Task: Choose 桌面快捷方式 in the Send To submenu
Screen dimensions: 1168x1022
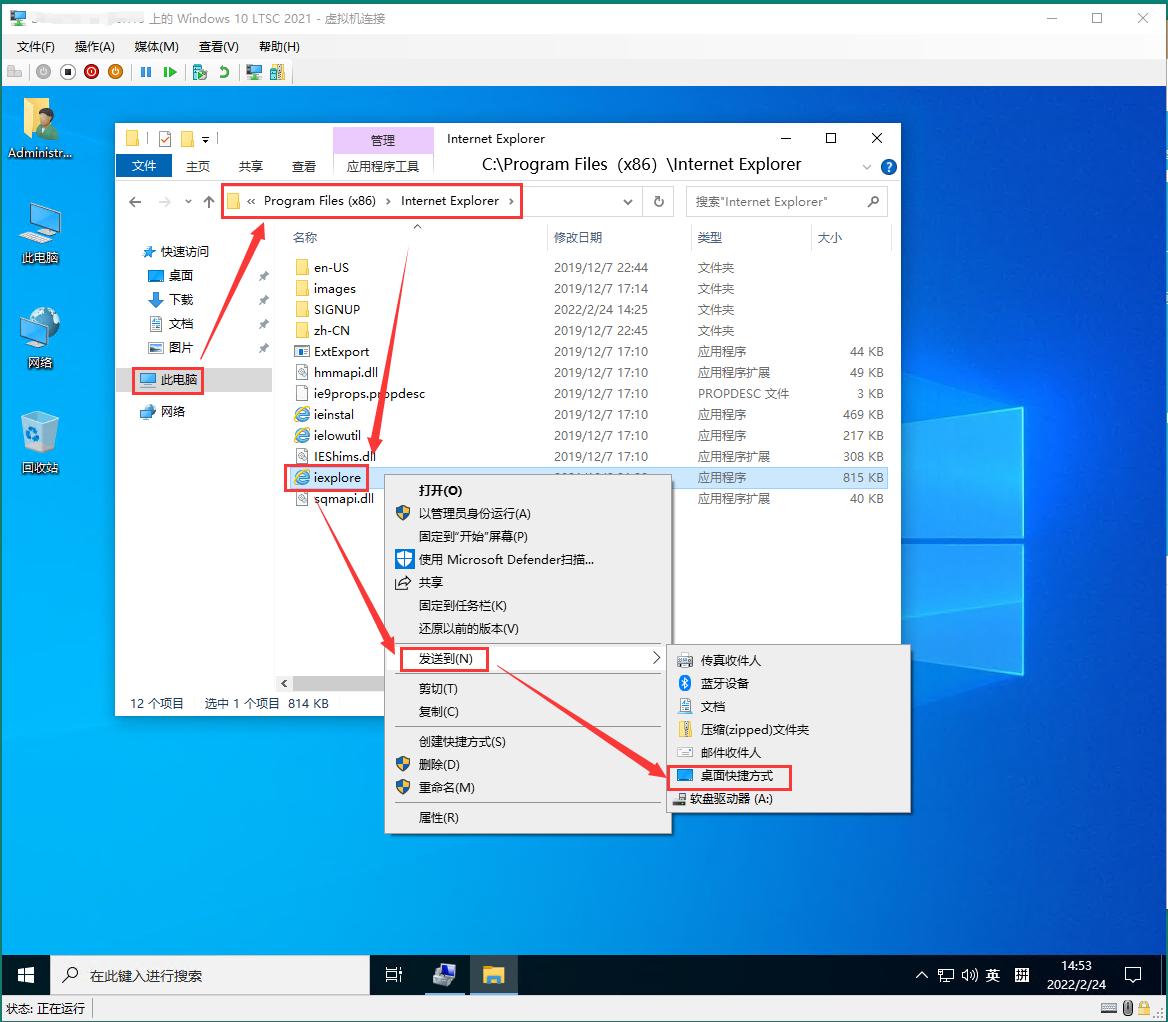Action: [736, 776]
